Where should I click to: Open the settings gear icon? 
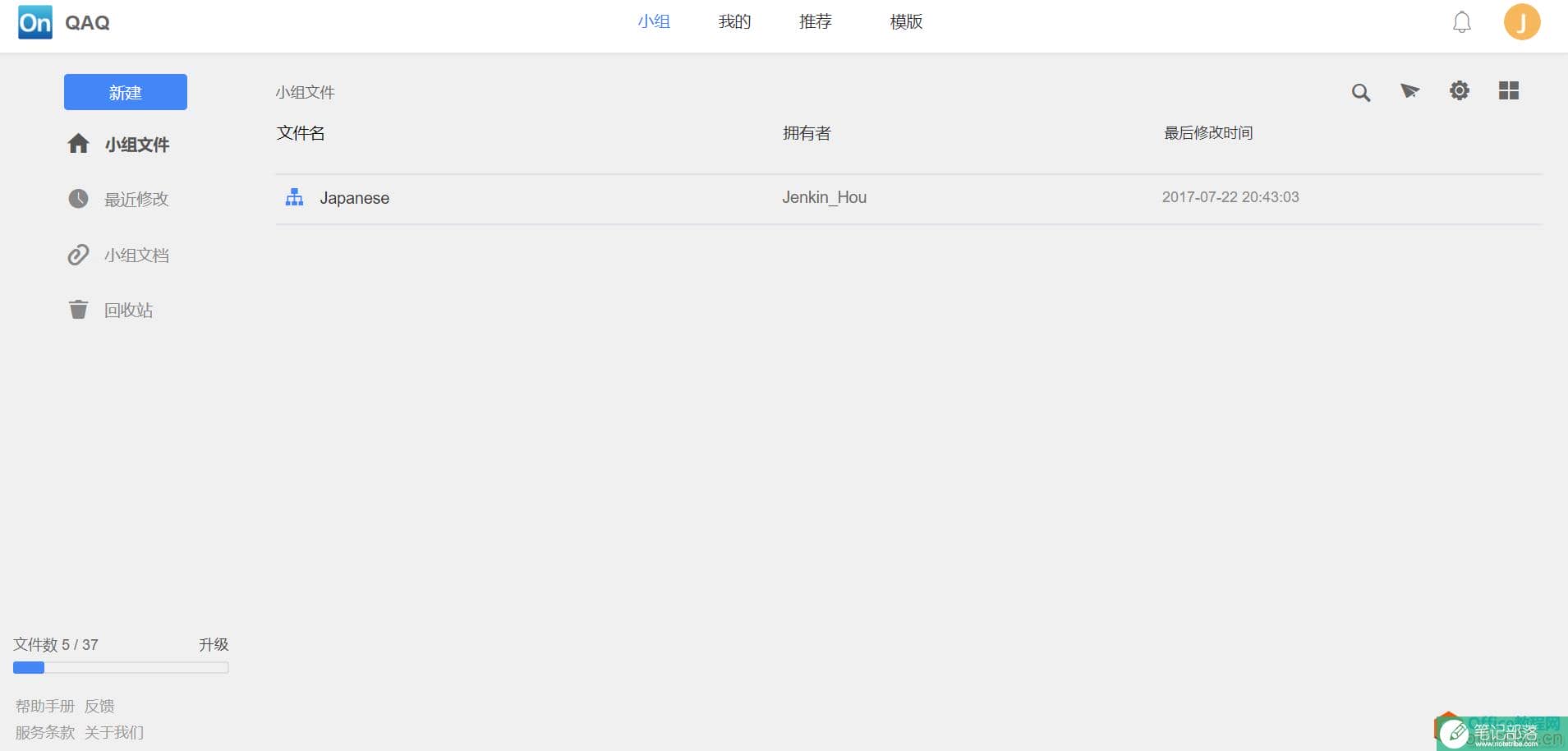point(1459,90)
